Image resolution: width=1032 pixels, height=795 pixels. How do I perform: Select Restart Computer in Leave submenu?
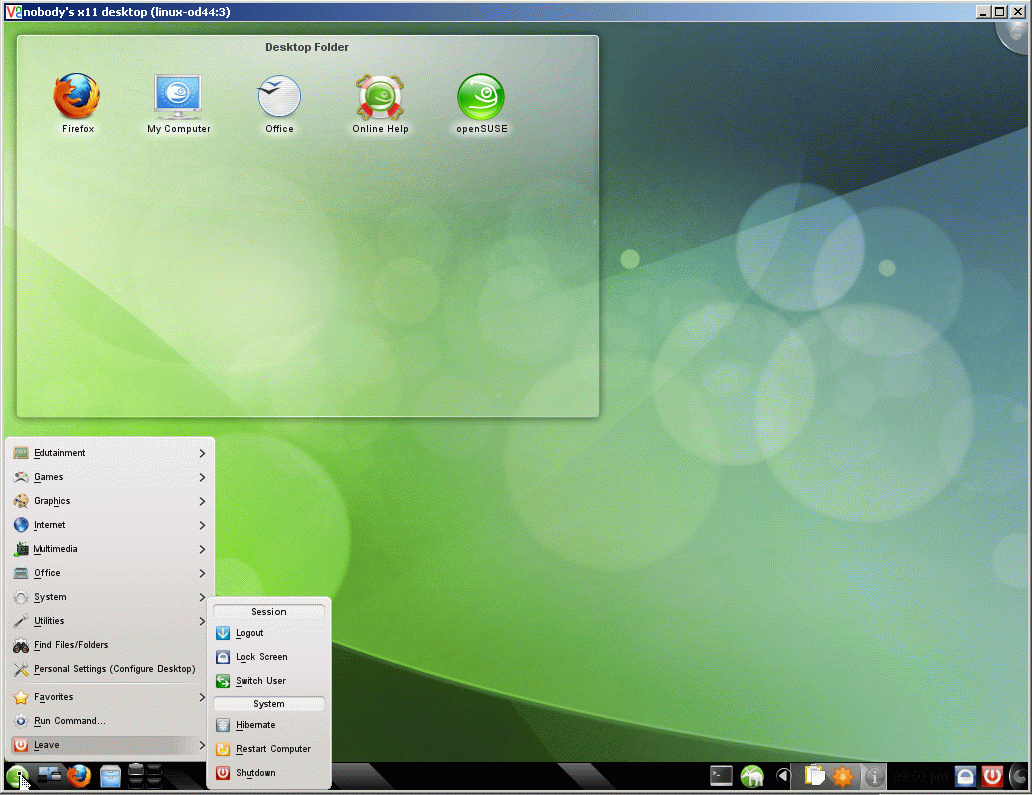pos(269,749)
